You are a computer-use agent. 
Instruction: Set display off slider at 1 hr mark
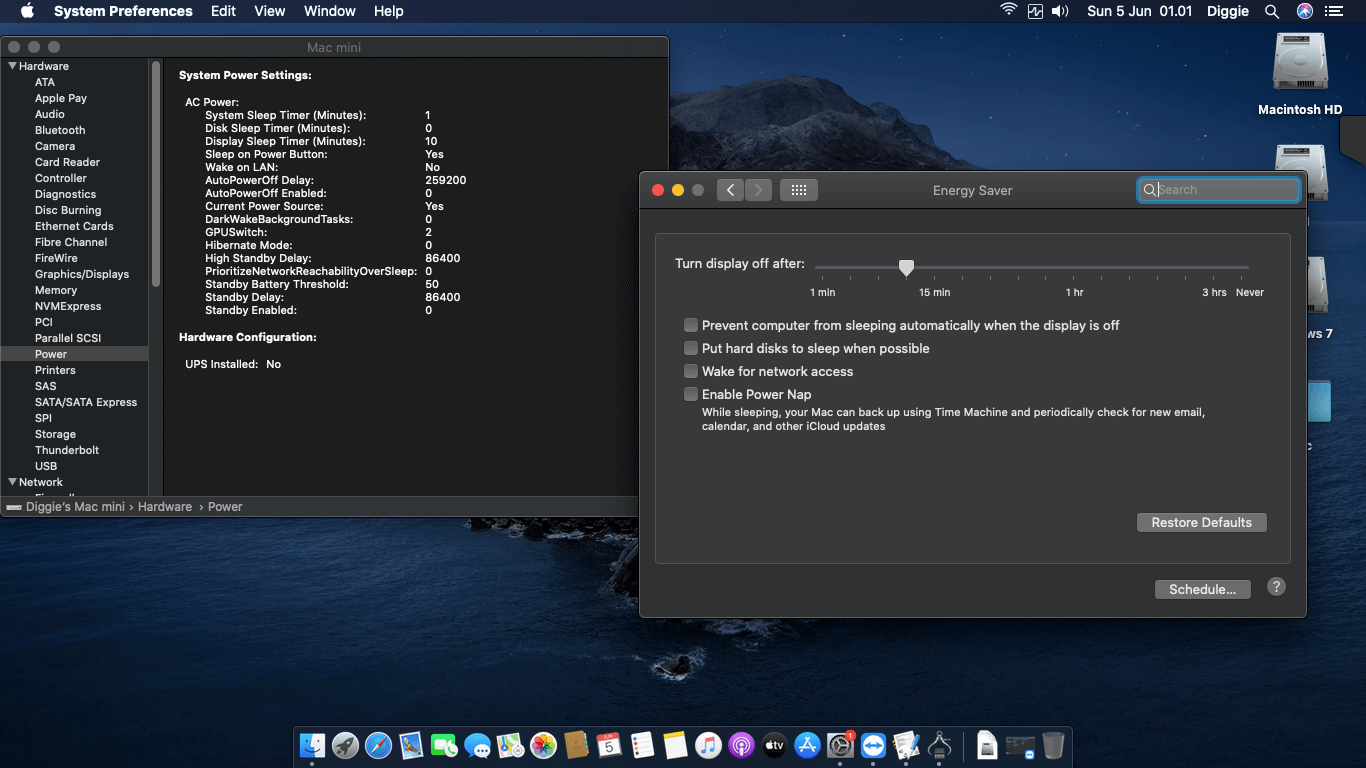(1074, 268)
